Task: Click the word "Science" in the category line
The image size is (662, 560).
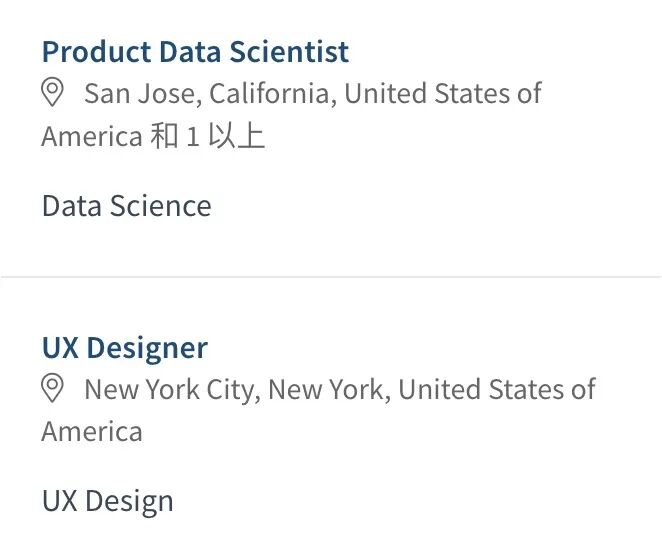Action: tap(161, 206)
